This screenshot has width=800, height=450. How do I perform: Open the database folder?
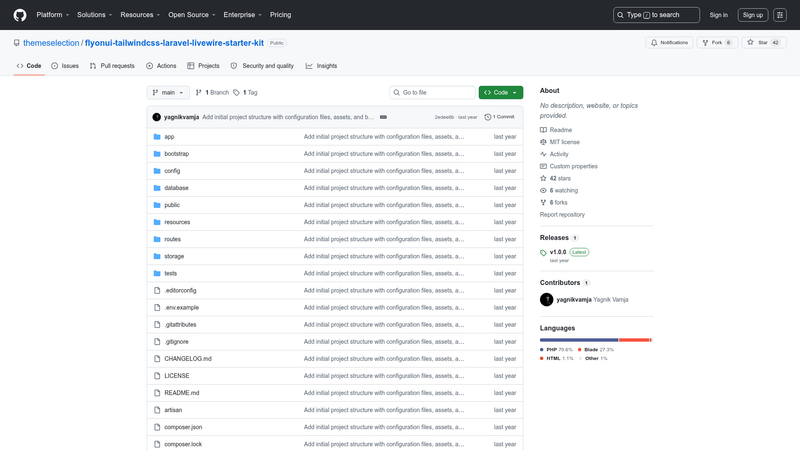(x=176, y=188)
